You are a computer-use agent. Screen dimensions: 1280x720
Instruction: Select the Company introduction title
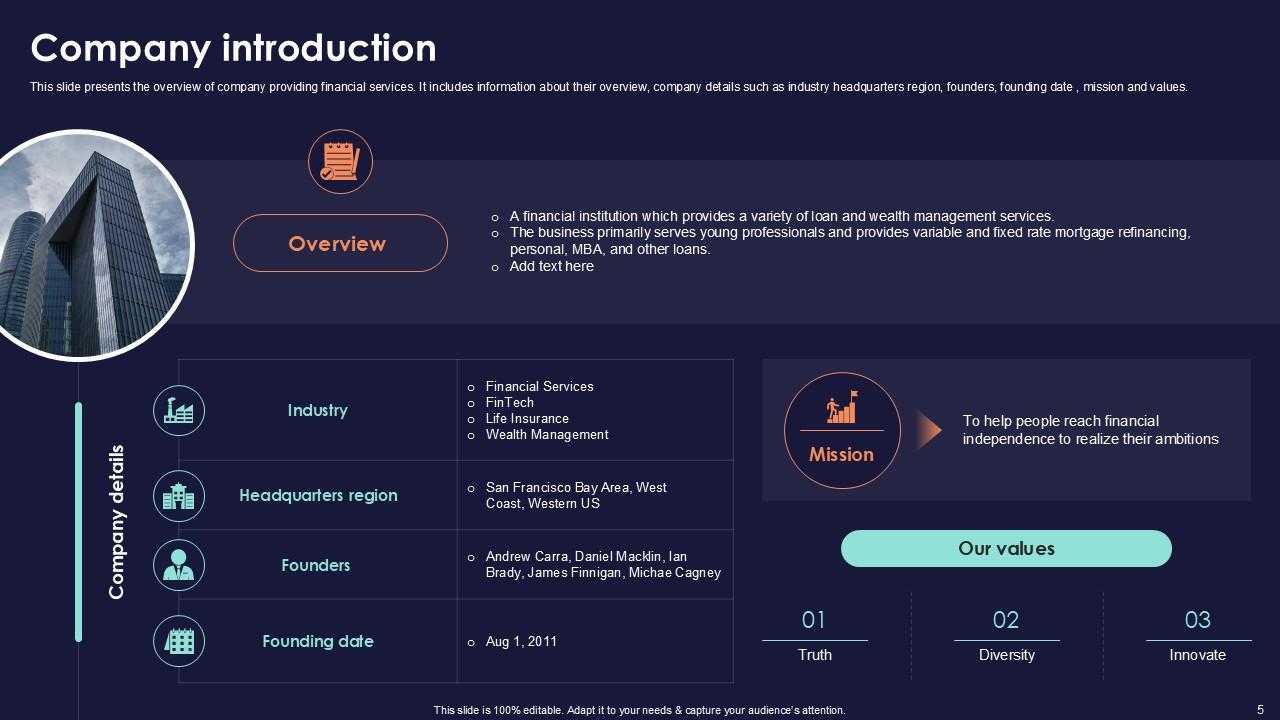click(233, 48)
